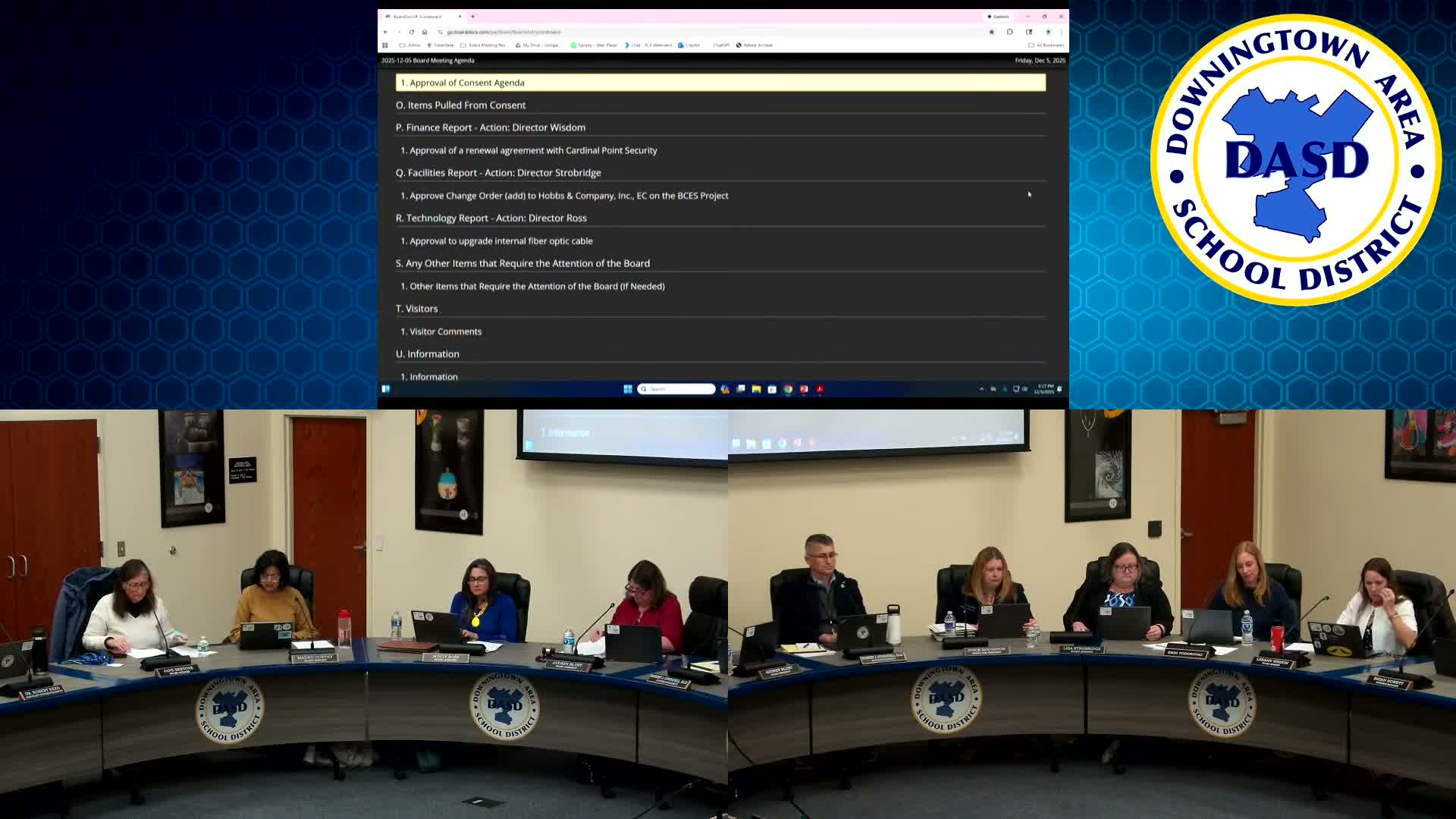This screenshot has height=819, width=1456.
Task: Click inside the Windows taskbar search box
Action: (676, 389)
